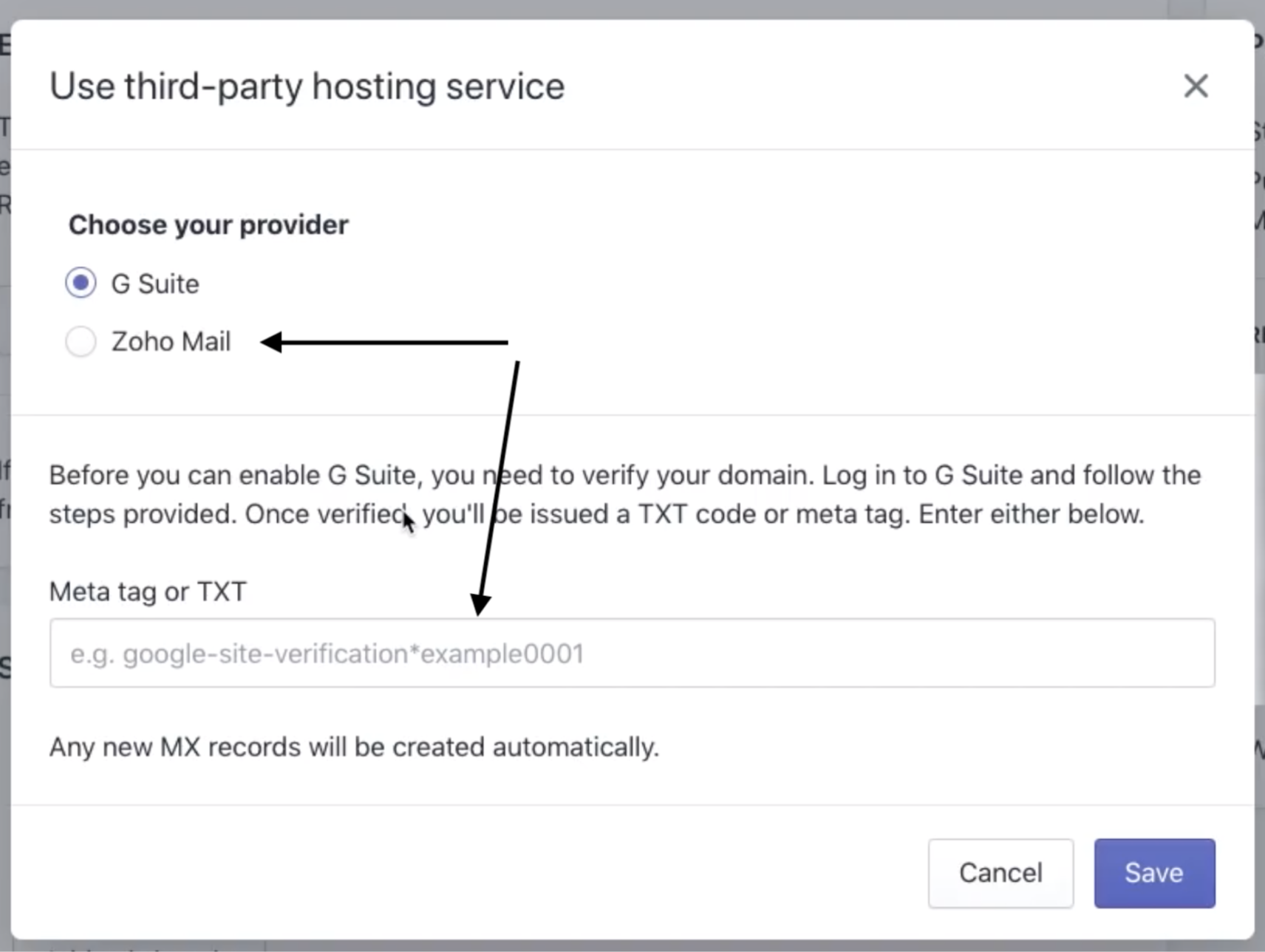
Task: Re-select the G Suite radio button
Action: click(80, 282)
